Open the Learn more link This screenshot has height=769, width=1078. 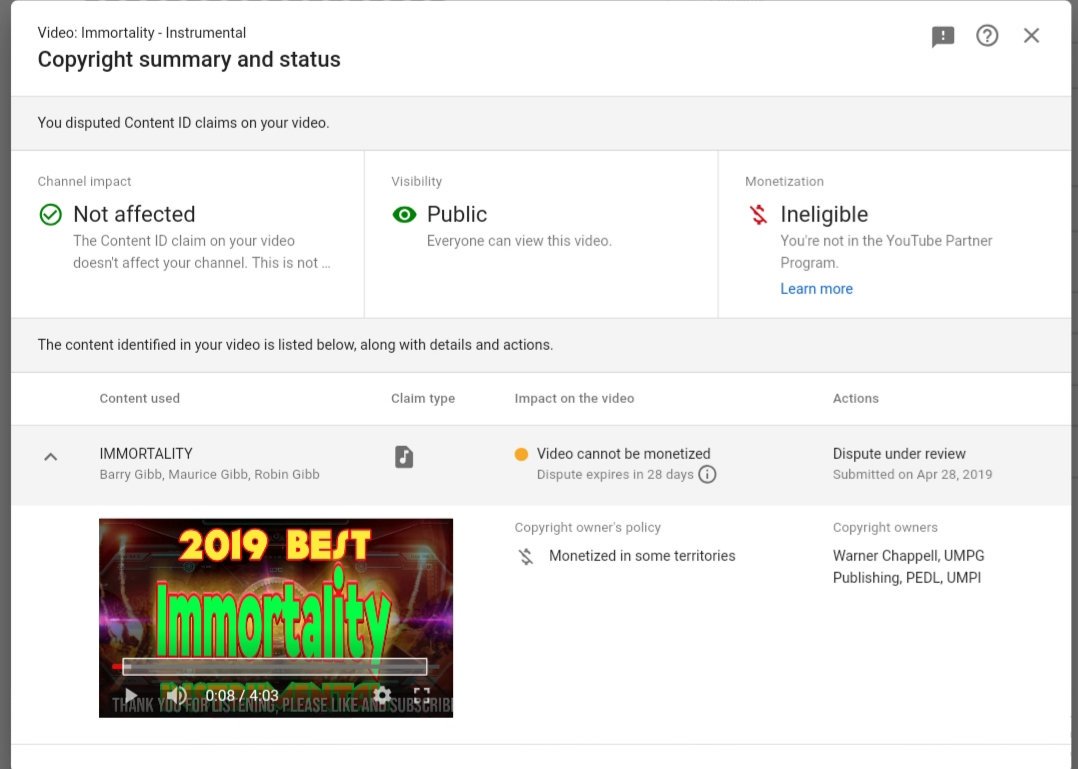tap(816, 289)
